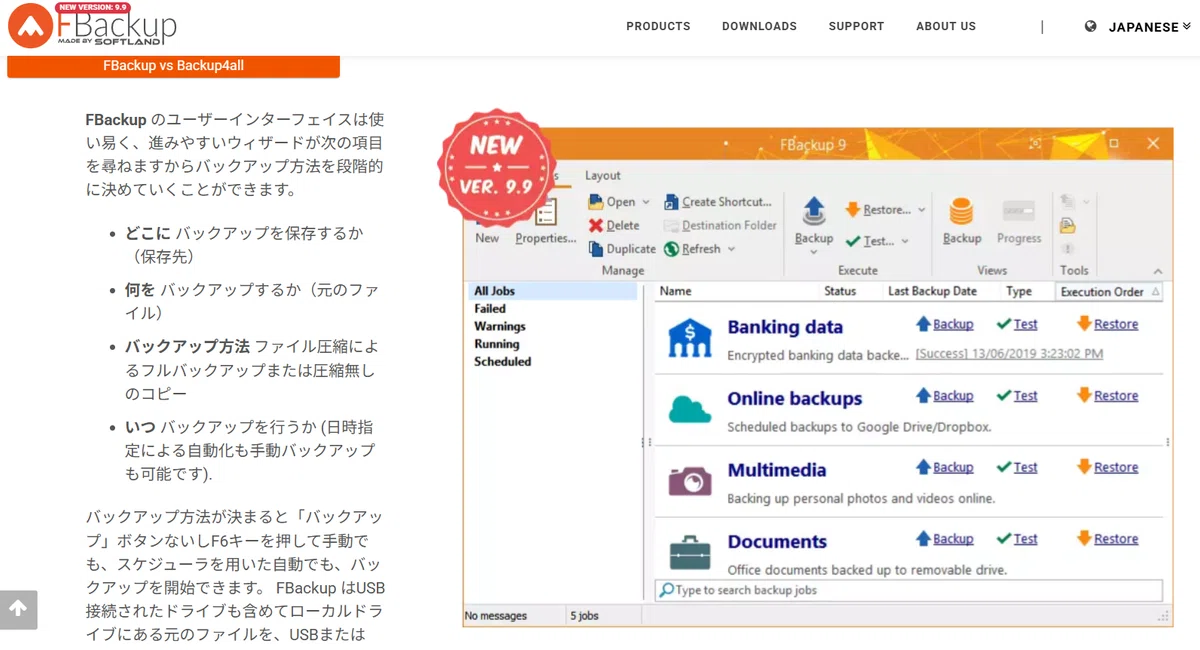Expand the dropdown arrow under the Execute Backup button

click(x=814, y=252)
